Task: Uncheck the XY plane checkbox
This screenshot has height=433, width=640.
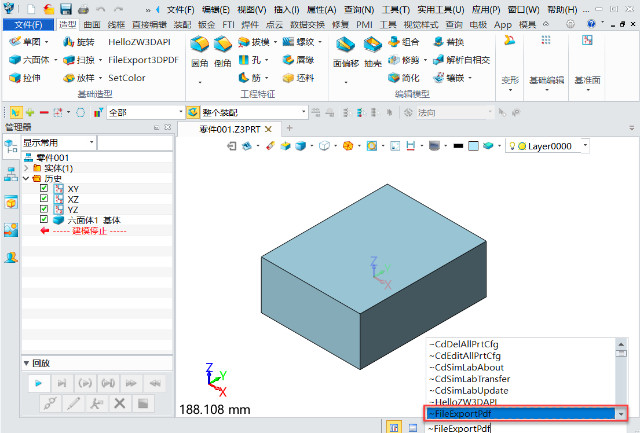Action: coord(44,188)
